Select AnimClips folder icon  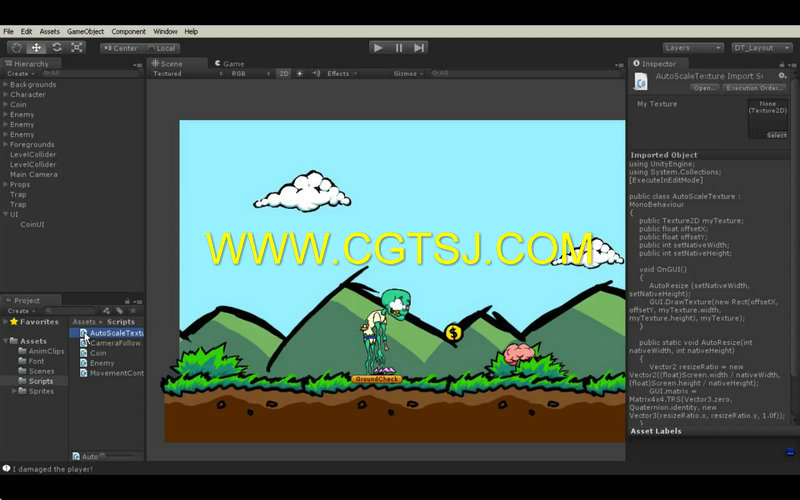coord(22,351)
